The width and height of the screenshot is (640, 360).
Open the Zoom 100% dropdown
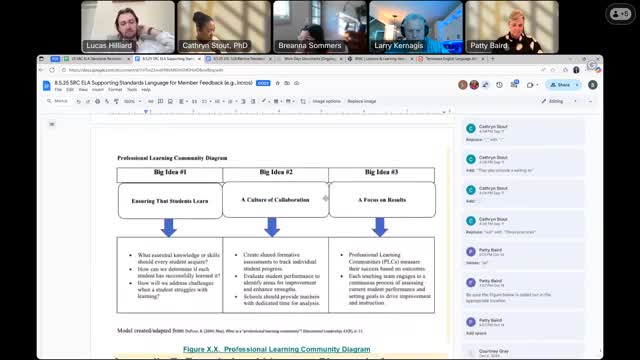pos(133,101)
